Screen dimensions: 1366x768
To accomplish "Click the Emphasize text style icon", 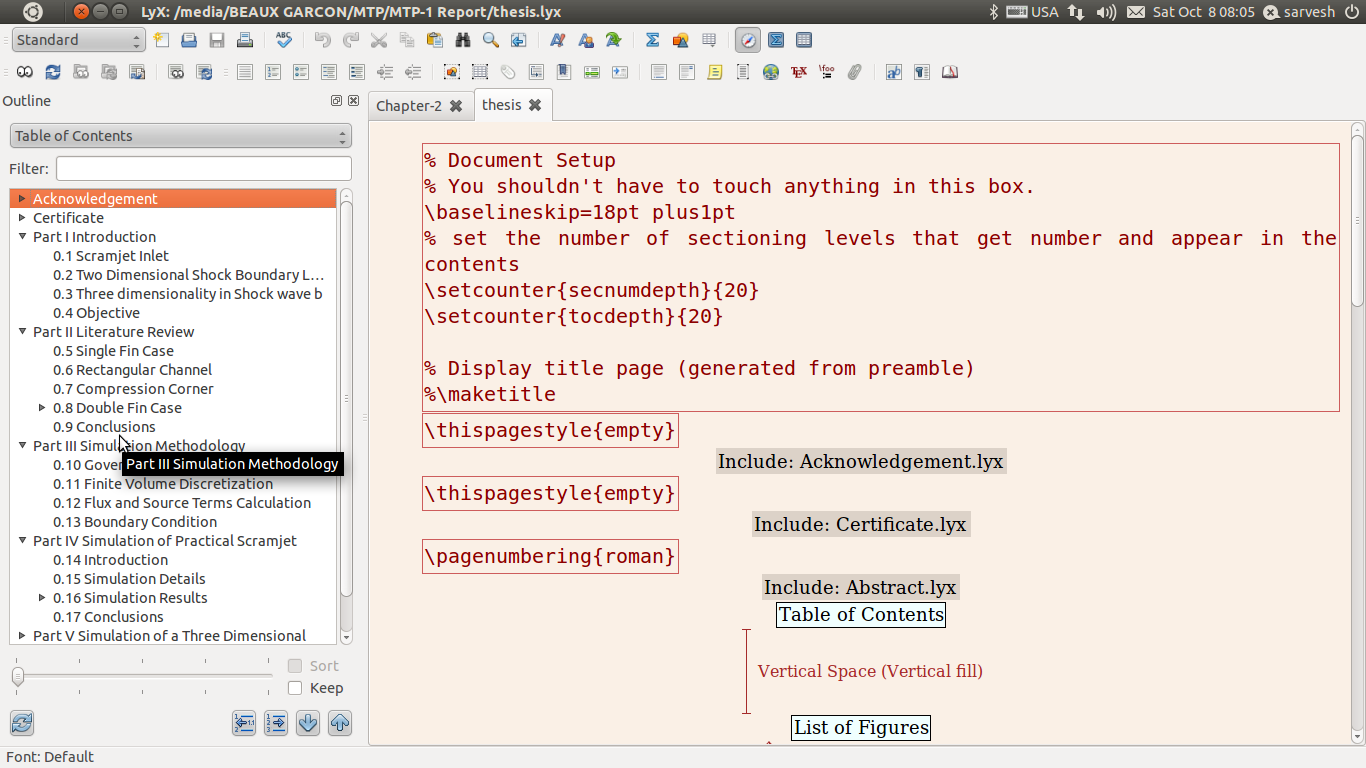I will (x=557, y=40).
